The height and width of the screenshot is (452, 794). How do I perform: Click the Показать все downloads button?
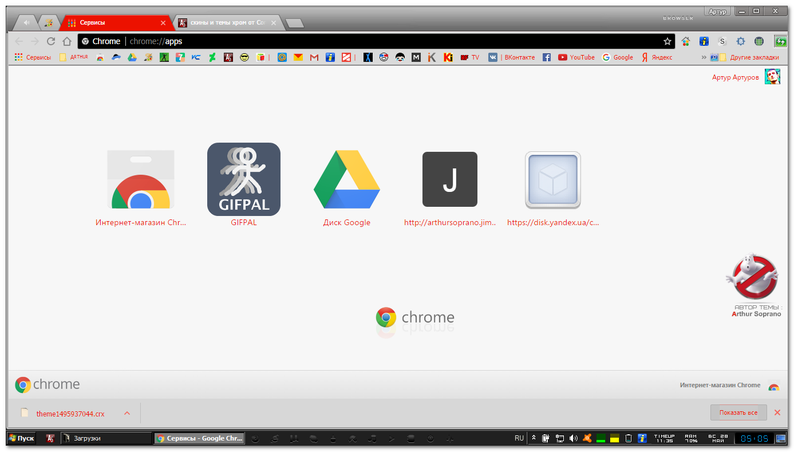pos(738,413)
